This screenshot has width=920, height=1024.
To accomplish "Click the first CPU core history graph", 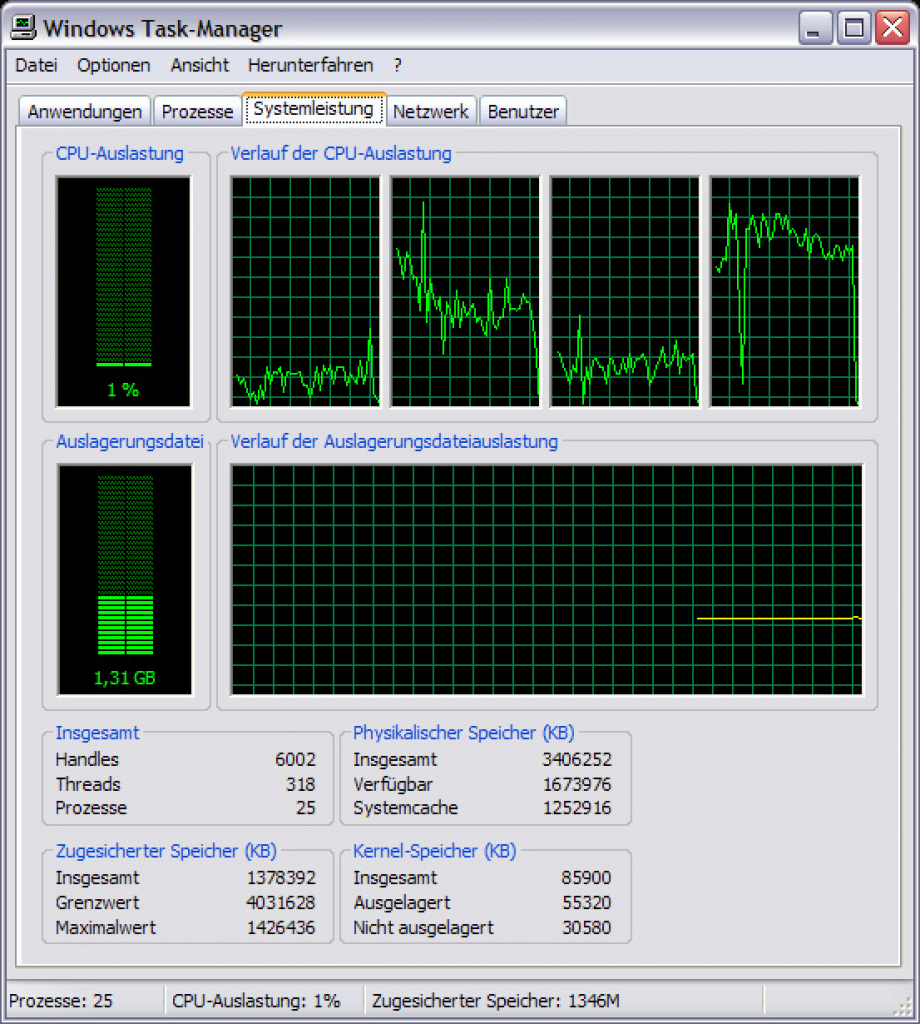I will [x=306, y=291].
